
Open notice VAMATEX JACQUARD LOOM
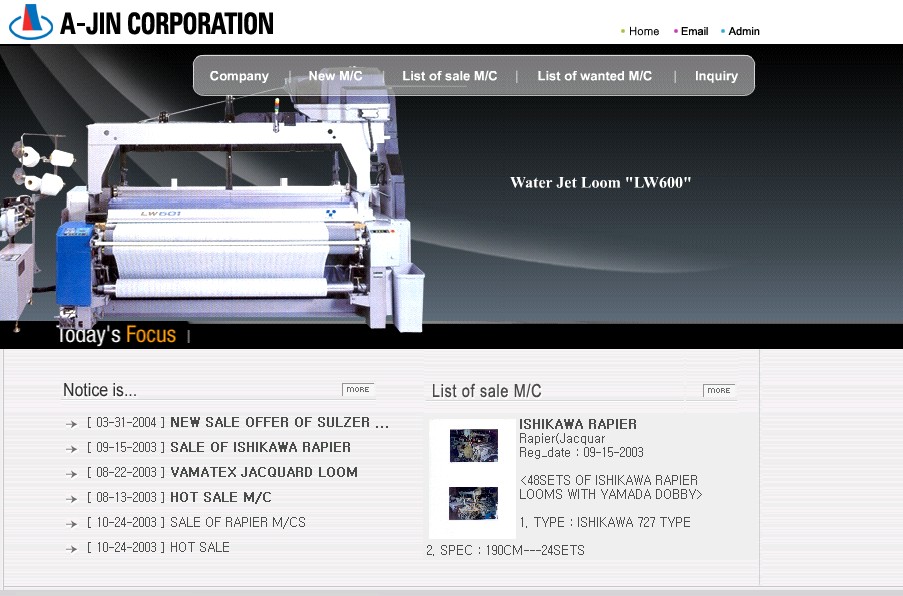point(264,472)
